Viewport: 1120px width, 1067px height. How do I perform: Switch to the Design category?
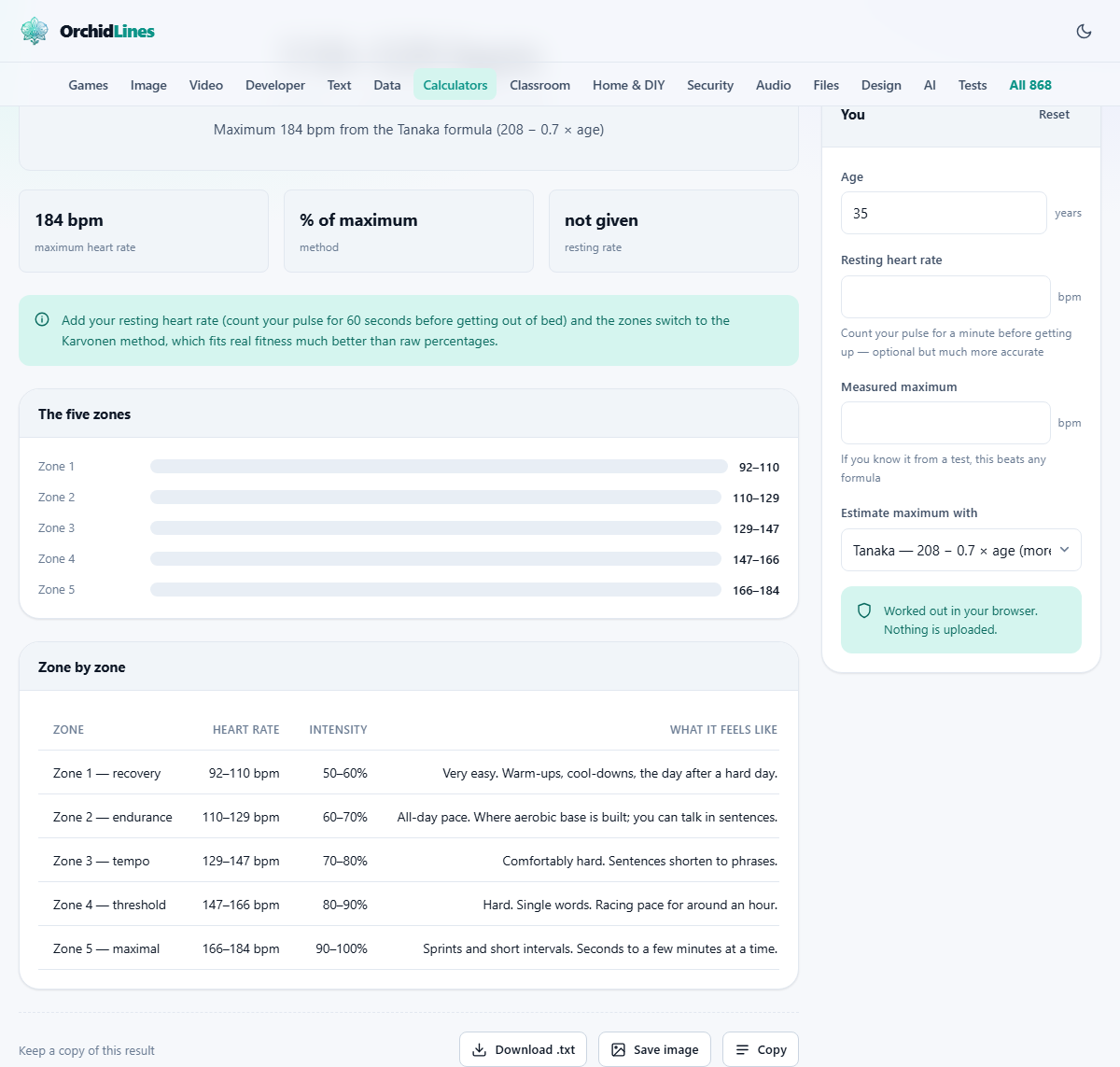tap(881, 85)
